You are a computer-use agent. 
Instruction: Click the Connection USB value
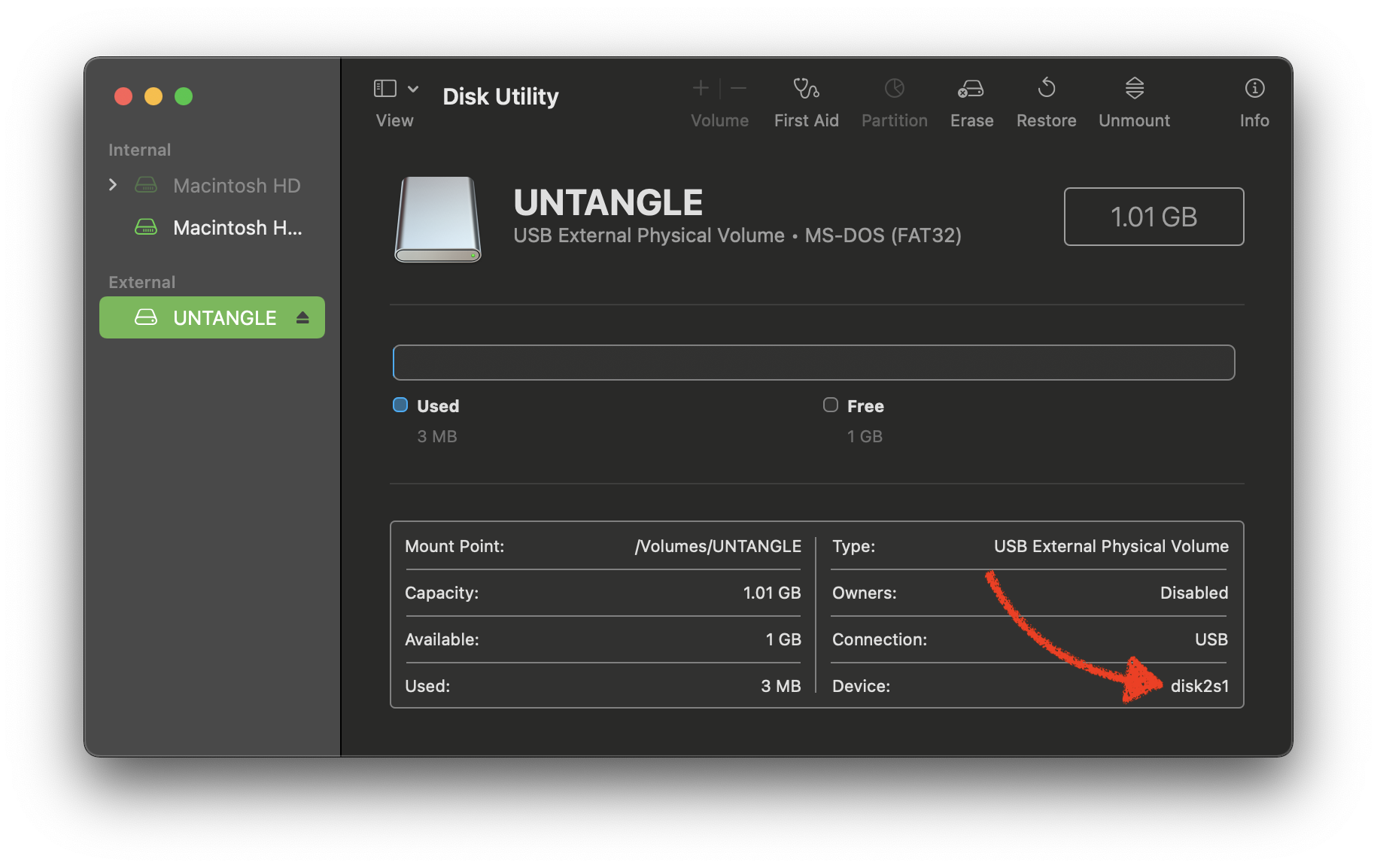pyautogui.click(x=1211, y=639)
